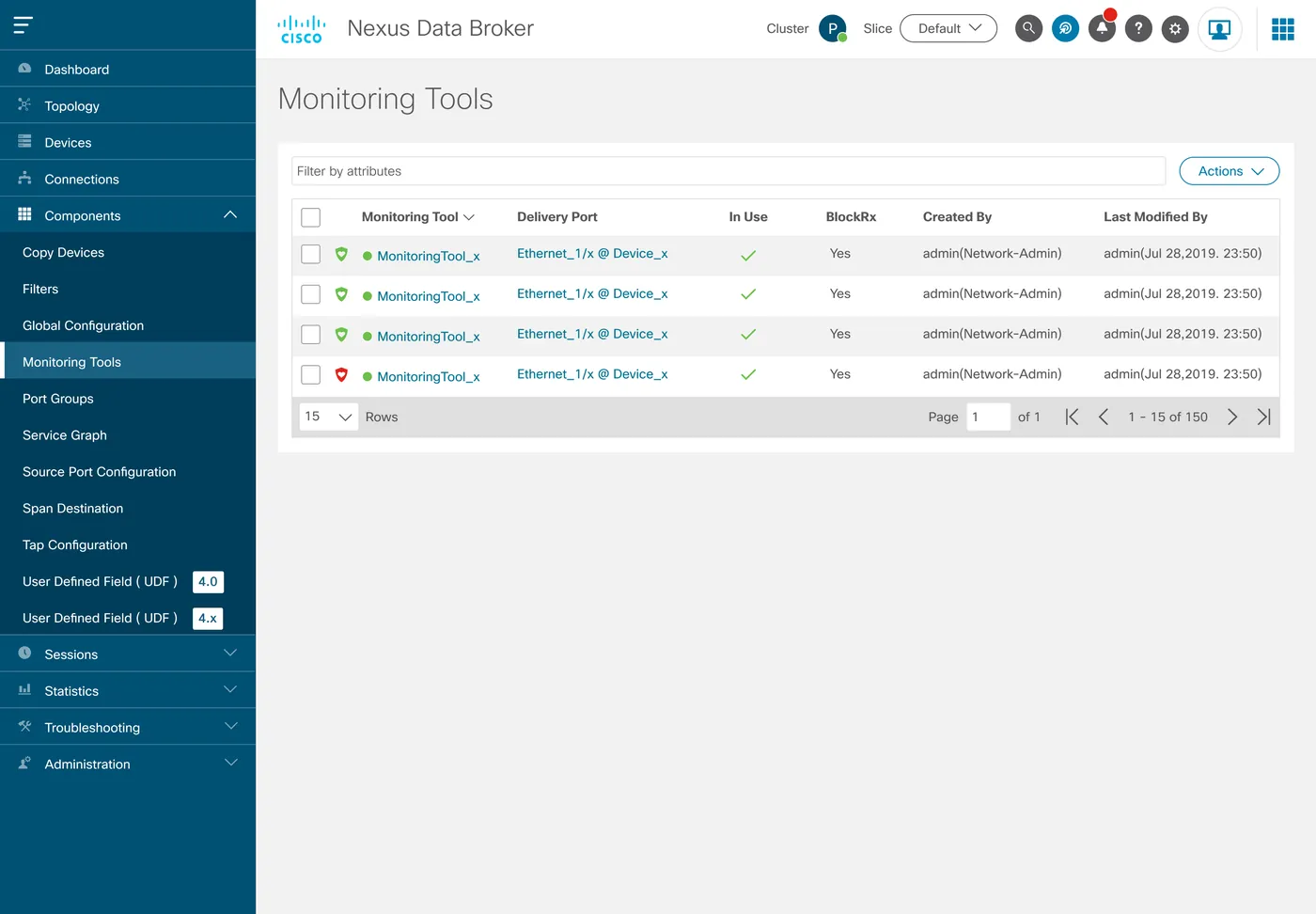Open the Actions dropdown
1316x914 pixels.
tap(1230, 171)
